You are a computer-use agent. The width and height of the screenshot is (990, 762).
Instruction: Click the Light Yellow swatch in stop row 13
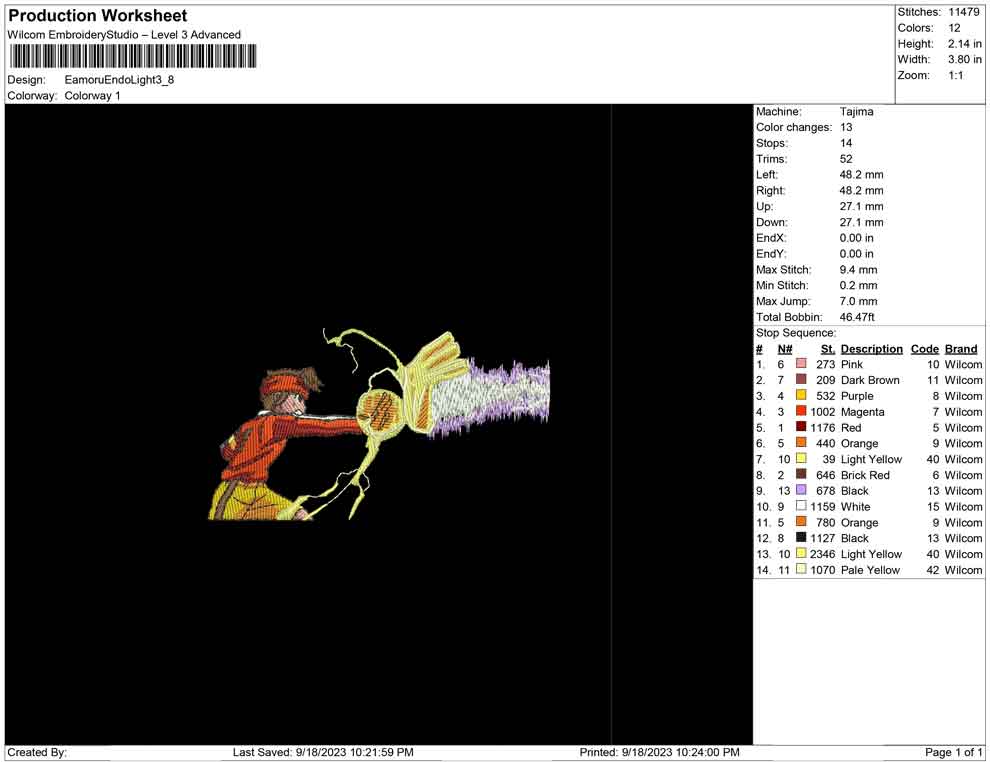click(801, 553)
